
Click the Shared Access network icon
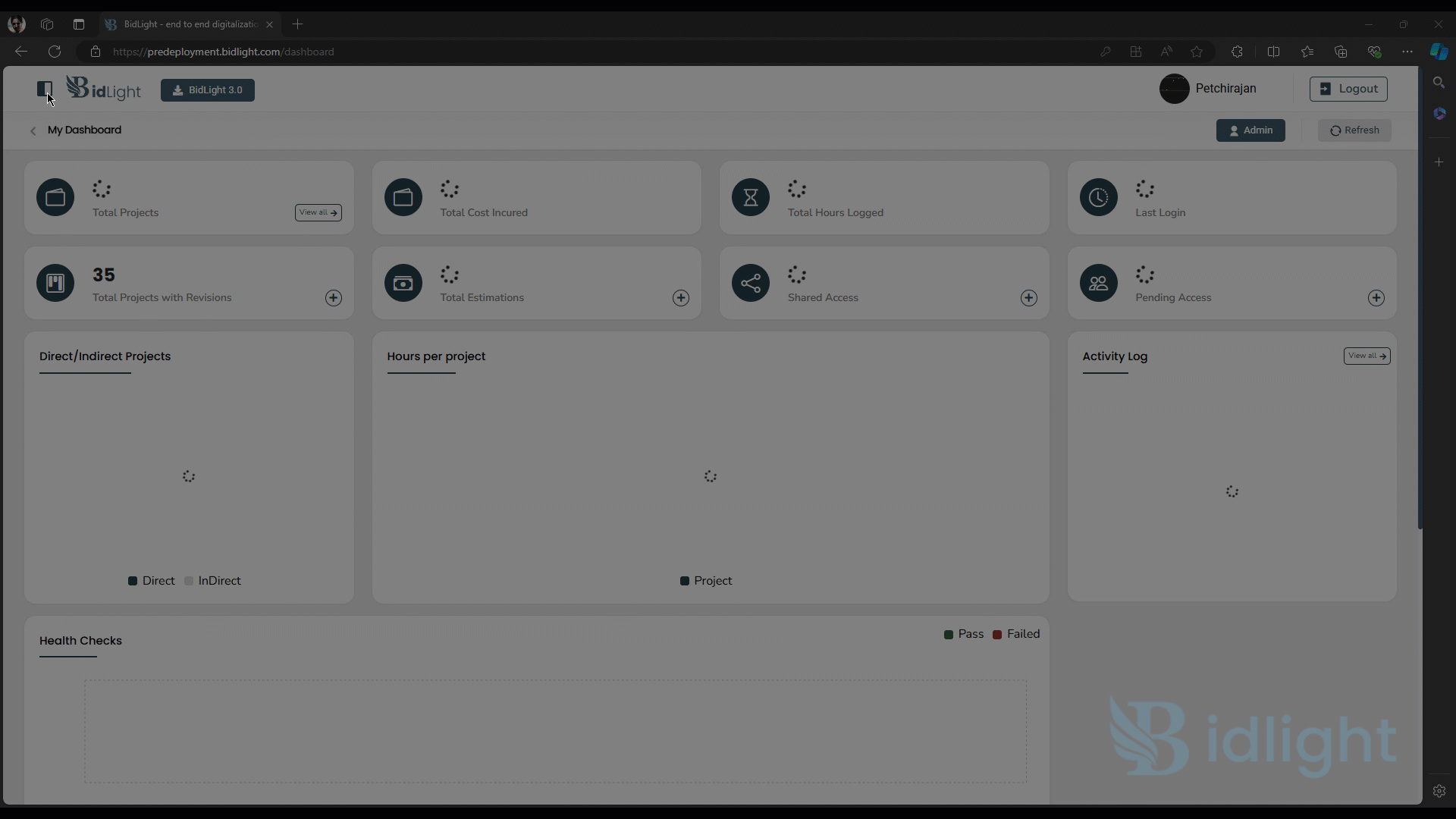point(750,283)
